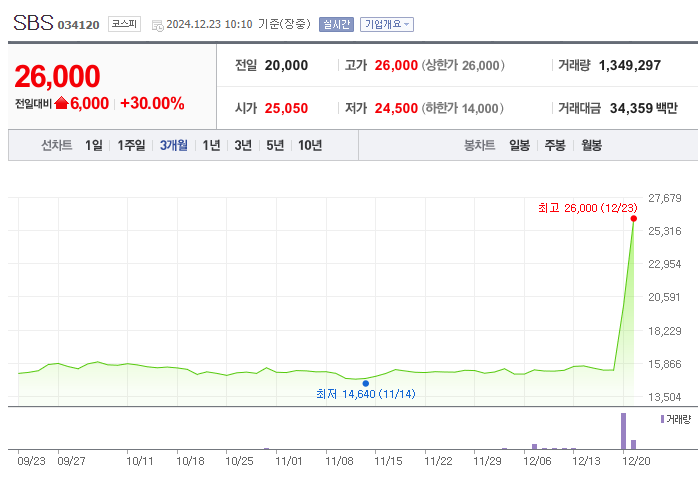Click the 코스피 market badge
The height and width of the screenshot is (477, 698).
tap(124, 24)
